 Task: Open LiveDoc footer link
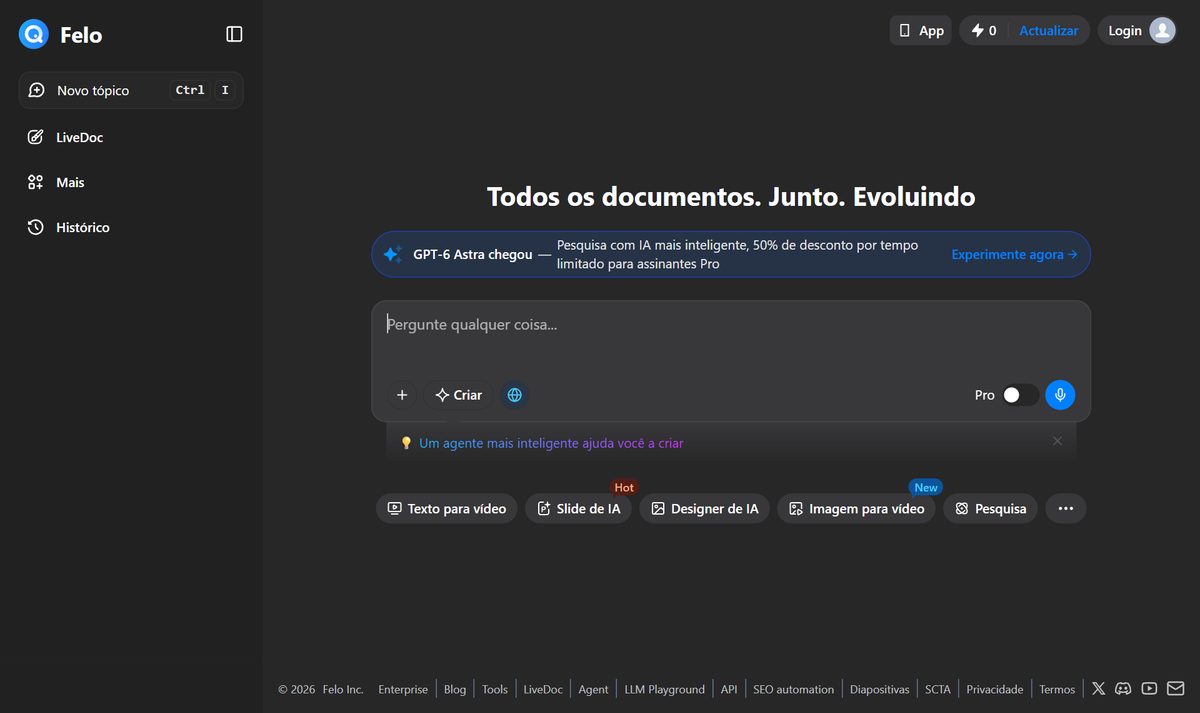(543, 689)
